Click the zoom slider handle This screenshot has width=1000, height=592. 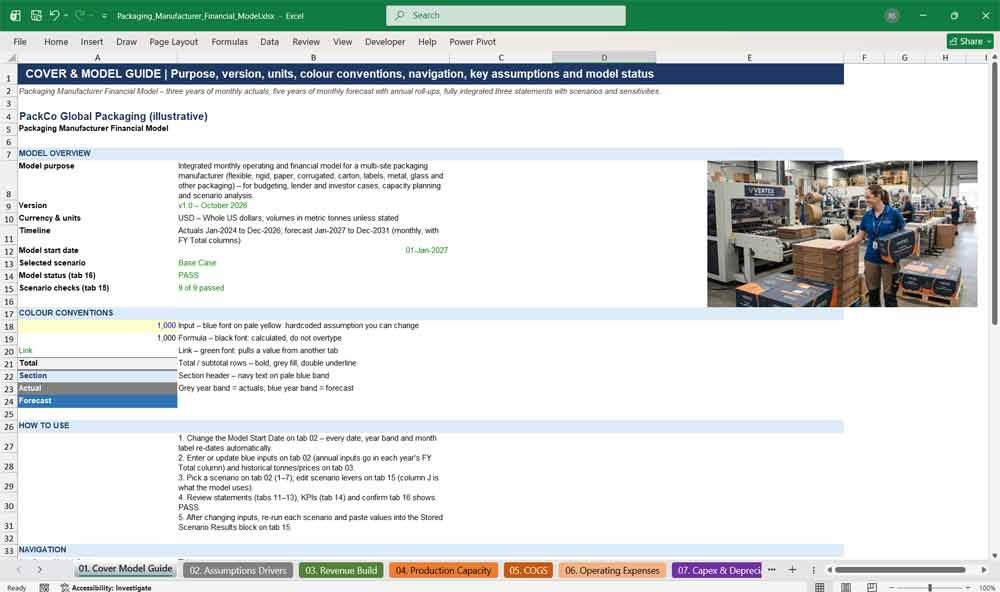point(930,587)
